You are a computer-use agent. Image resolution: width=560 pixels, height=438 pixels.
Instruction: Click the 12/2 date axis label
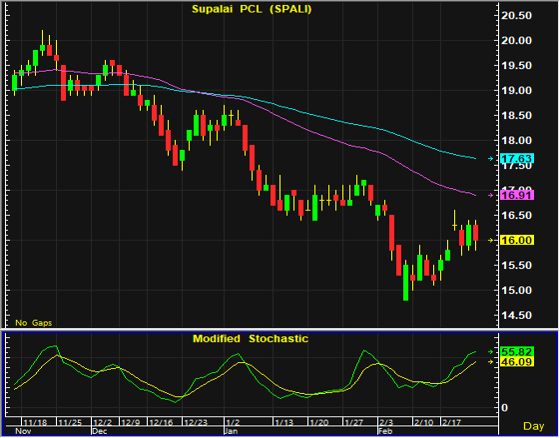tap(103, 423)
